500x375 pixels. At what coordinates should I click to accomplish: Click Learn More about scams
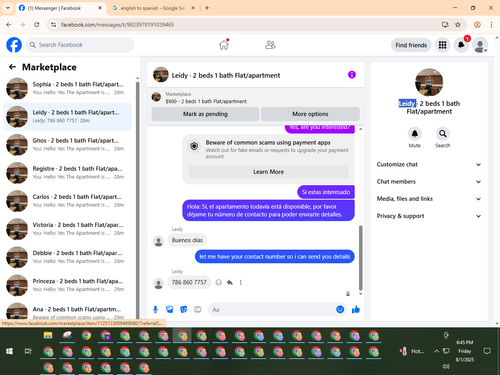(x=268, y=172)
